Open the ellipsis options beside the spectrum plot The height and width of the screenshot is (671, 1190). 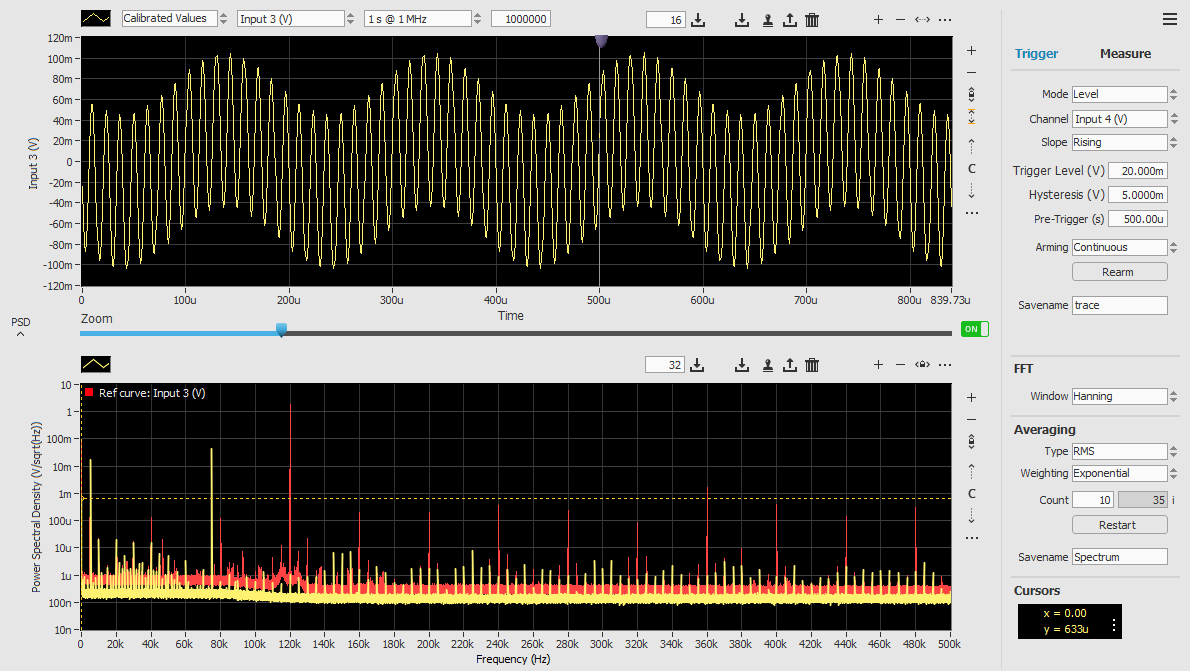click(971, 537)
